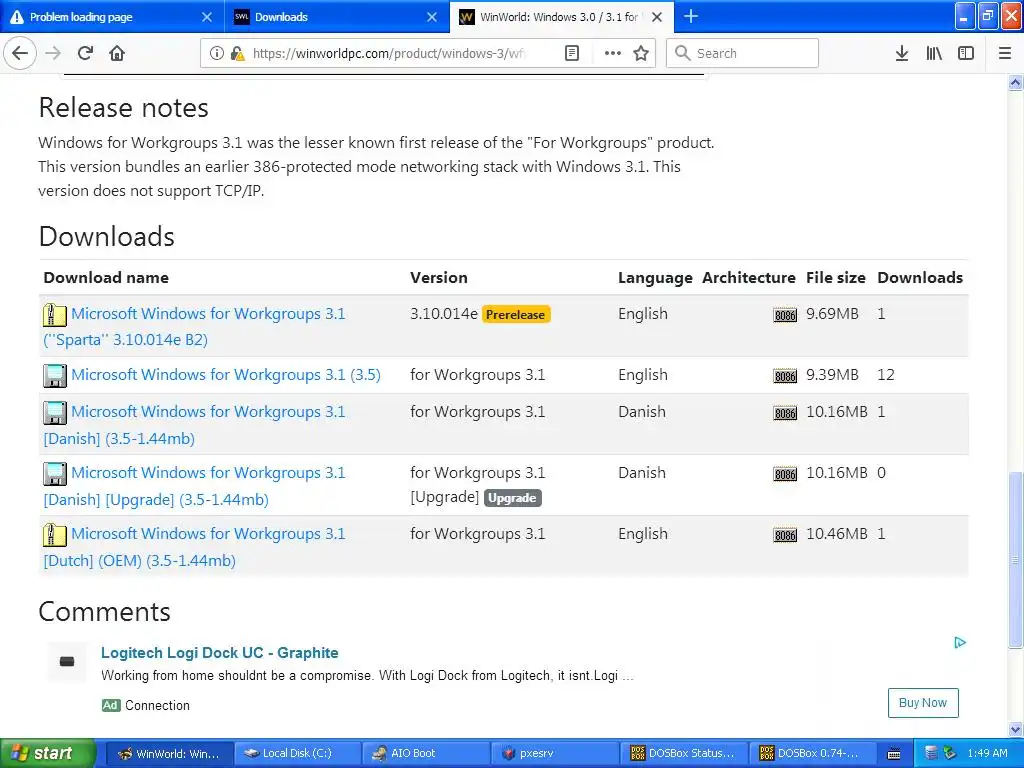Screen dimensions: 1024x768
Task: Open the Danish Upgrade download link
Action: (194, 486)
